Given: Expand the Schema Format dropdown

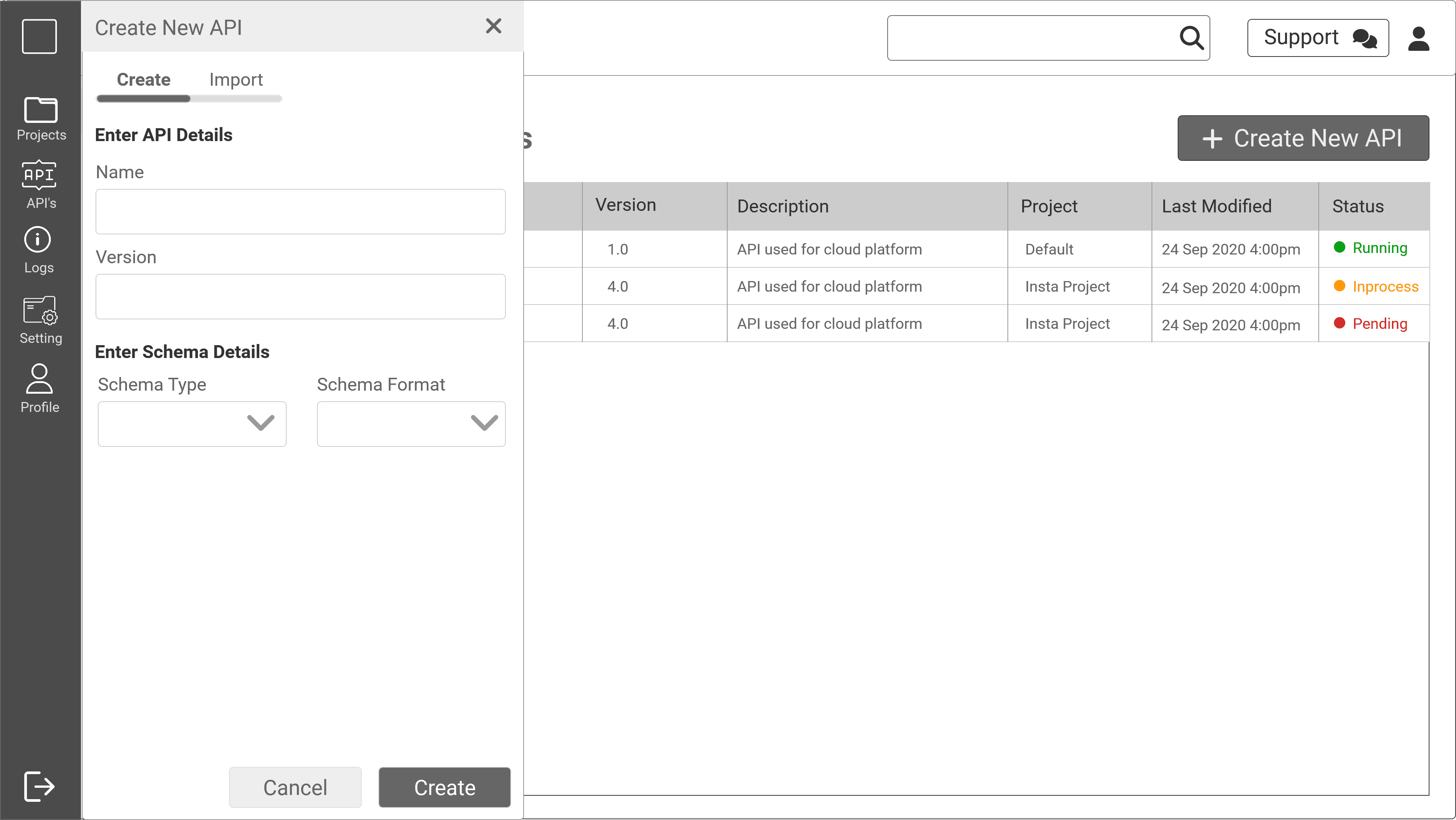Looking at the screenshot, I should [x=411, y=424].
